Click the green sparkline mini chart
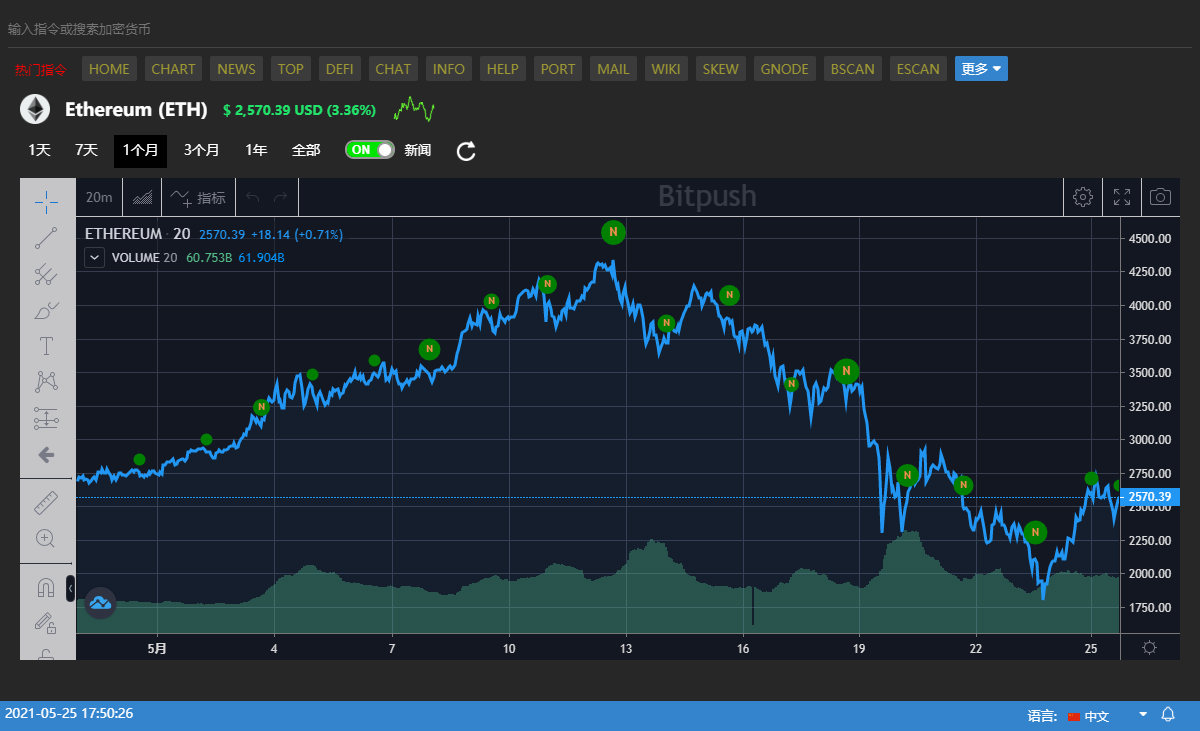This screenshot has height=731, width=1200. coord(414,109)
